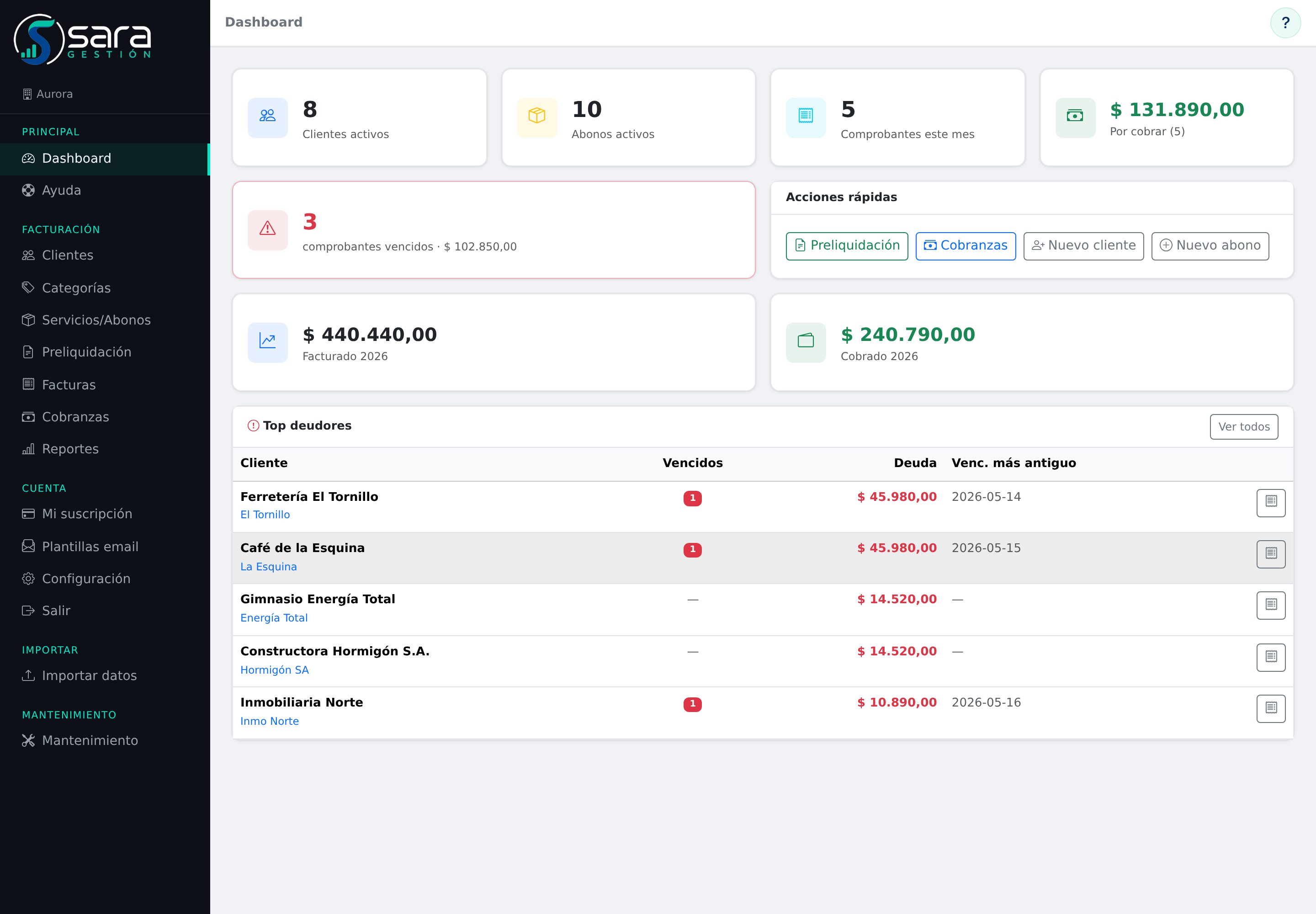The image size is (1316, 914).
Task: Click the building icon beside Aurora
Action: [27, 94]
